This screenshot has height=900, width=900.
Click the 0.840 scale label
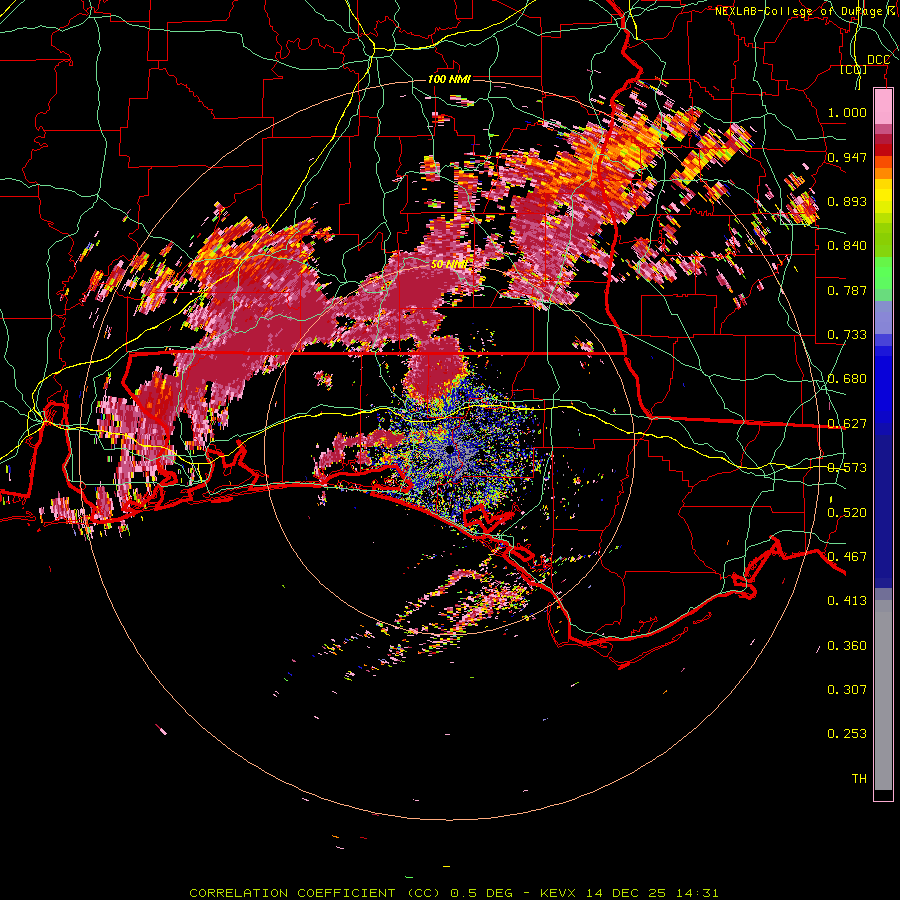coord(847,246)
